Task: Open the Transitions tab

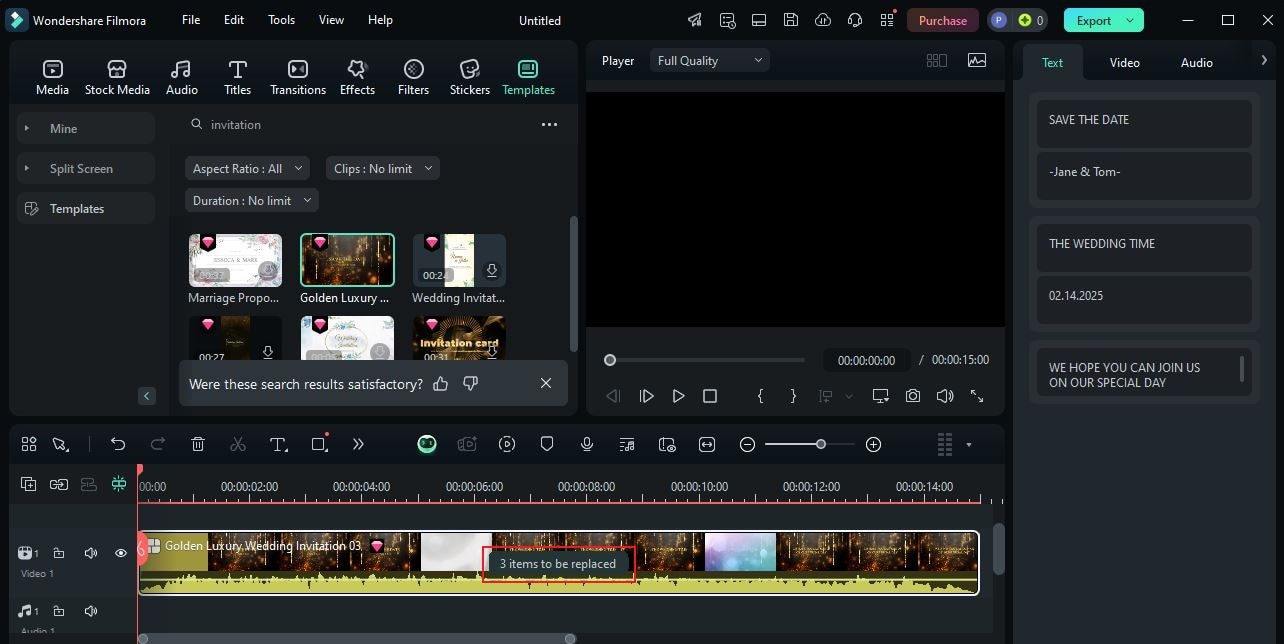Action: 298,77
